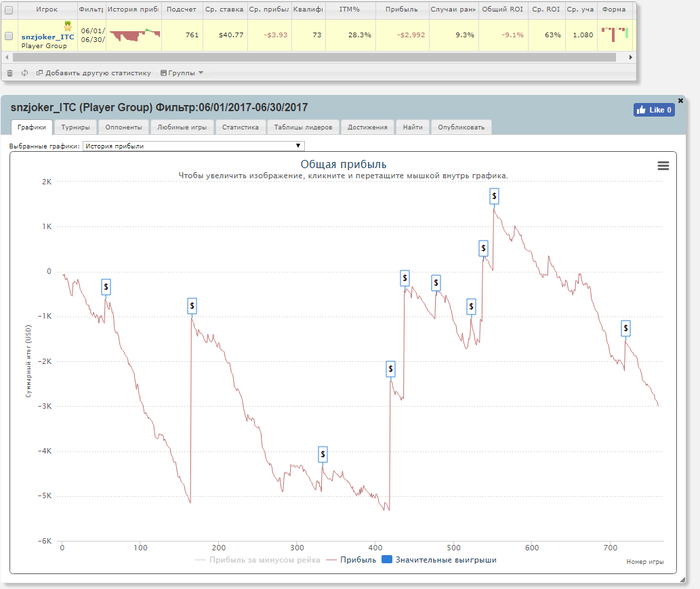Click the $ marker near game 437
This screenshot has height=589, width=700.
(405, 278)
